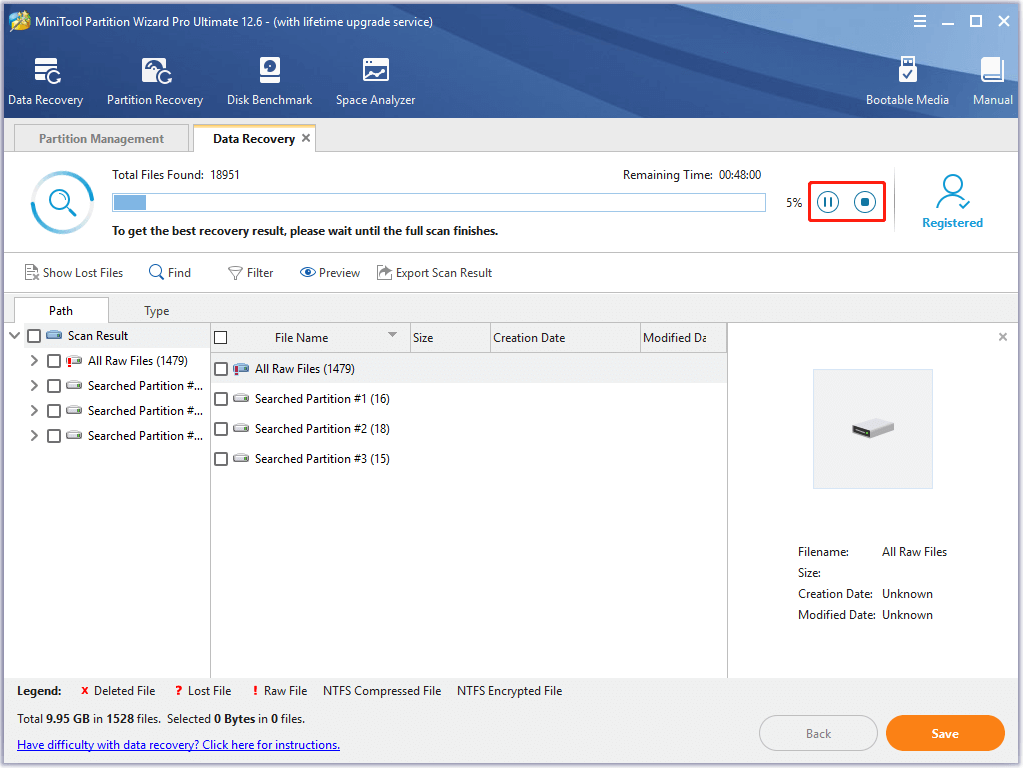This screenshot has width=1024, height=769.
Task: Click the scanning magnifier icon
Action: [x=62, y=202]
